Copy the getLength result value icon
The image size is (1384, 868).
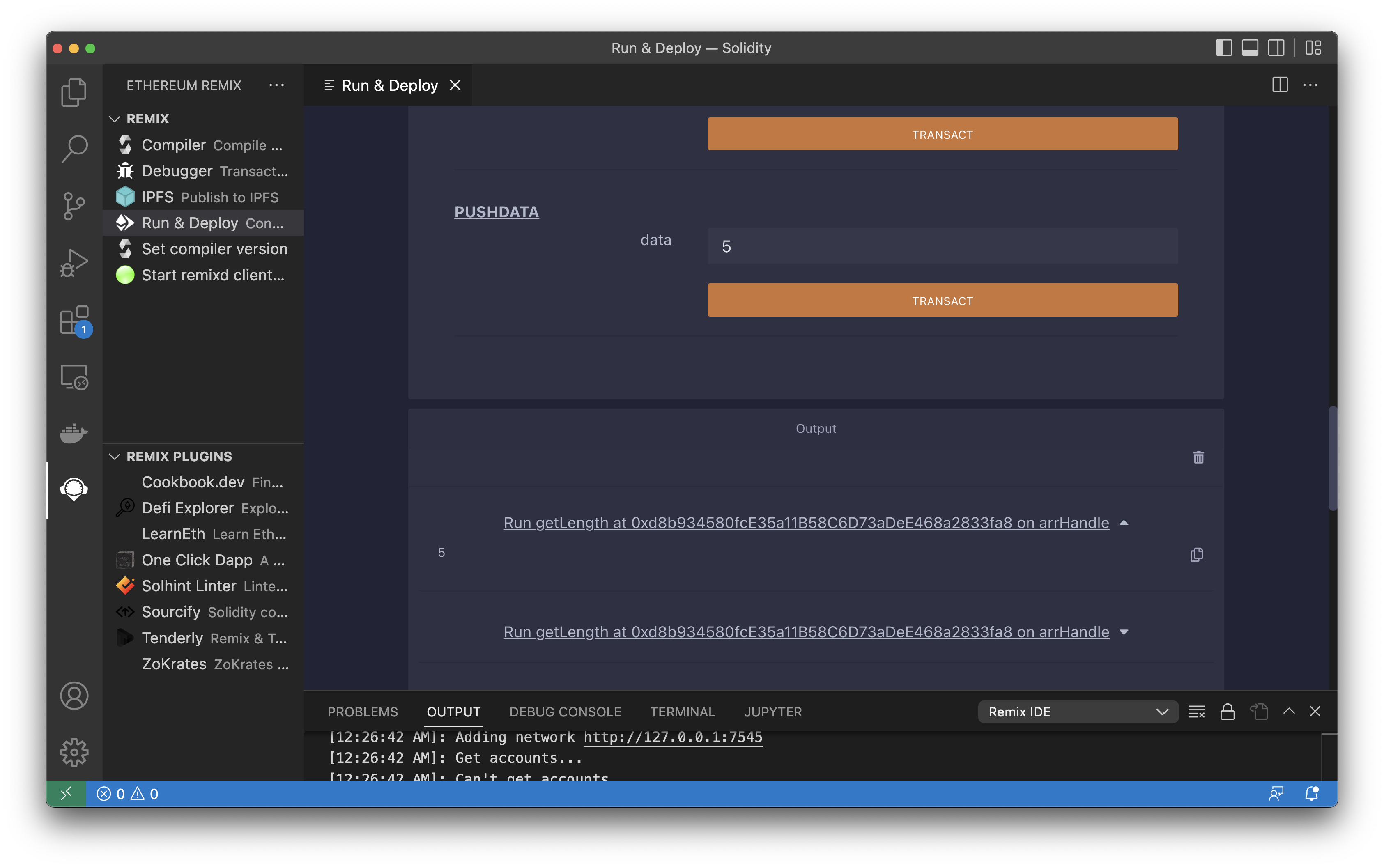tap(1196, 555)
